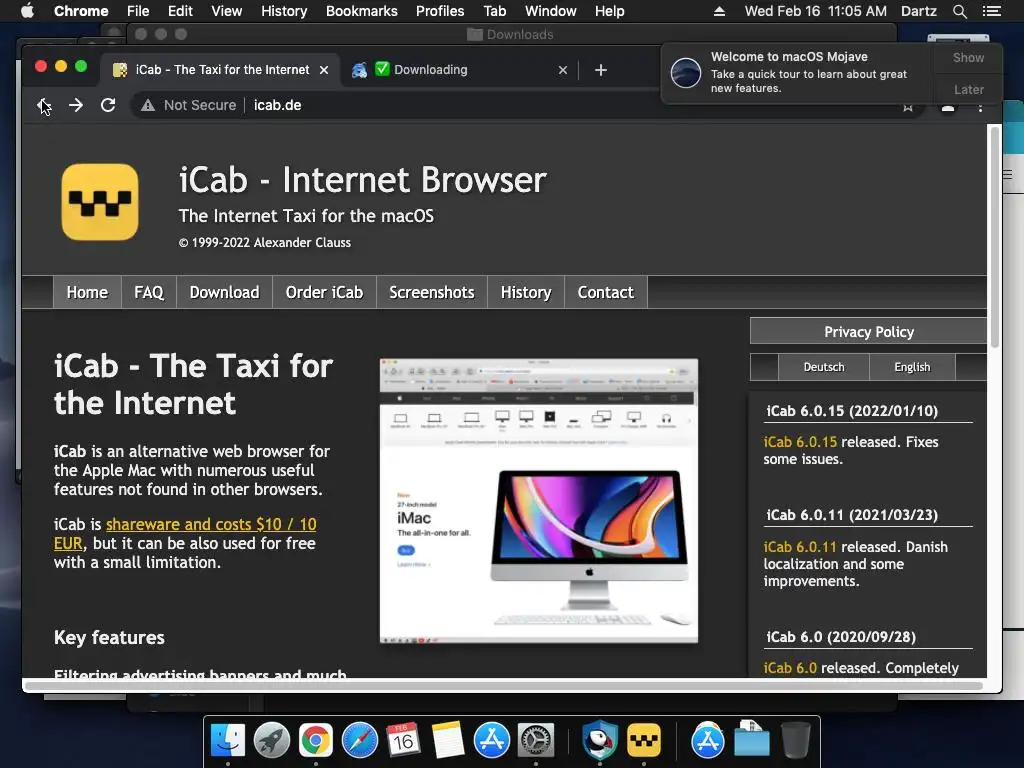The image size is (1024, 768).
Task: Open the Tab menu
Action: [494, 11]
